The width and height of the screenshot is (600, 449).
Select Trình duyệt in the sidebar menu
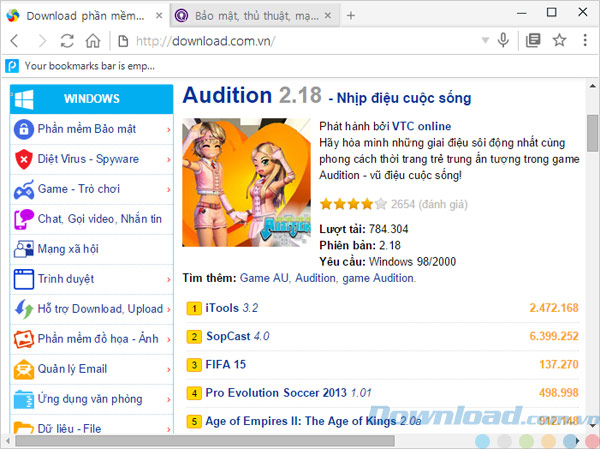(x=66, y=279)
